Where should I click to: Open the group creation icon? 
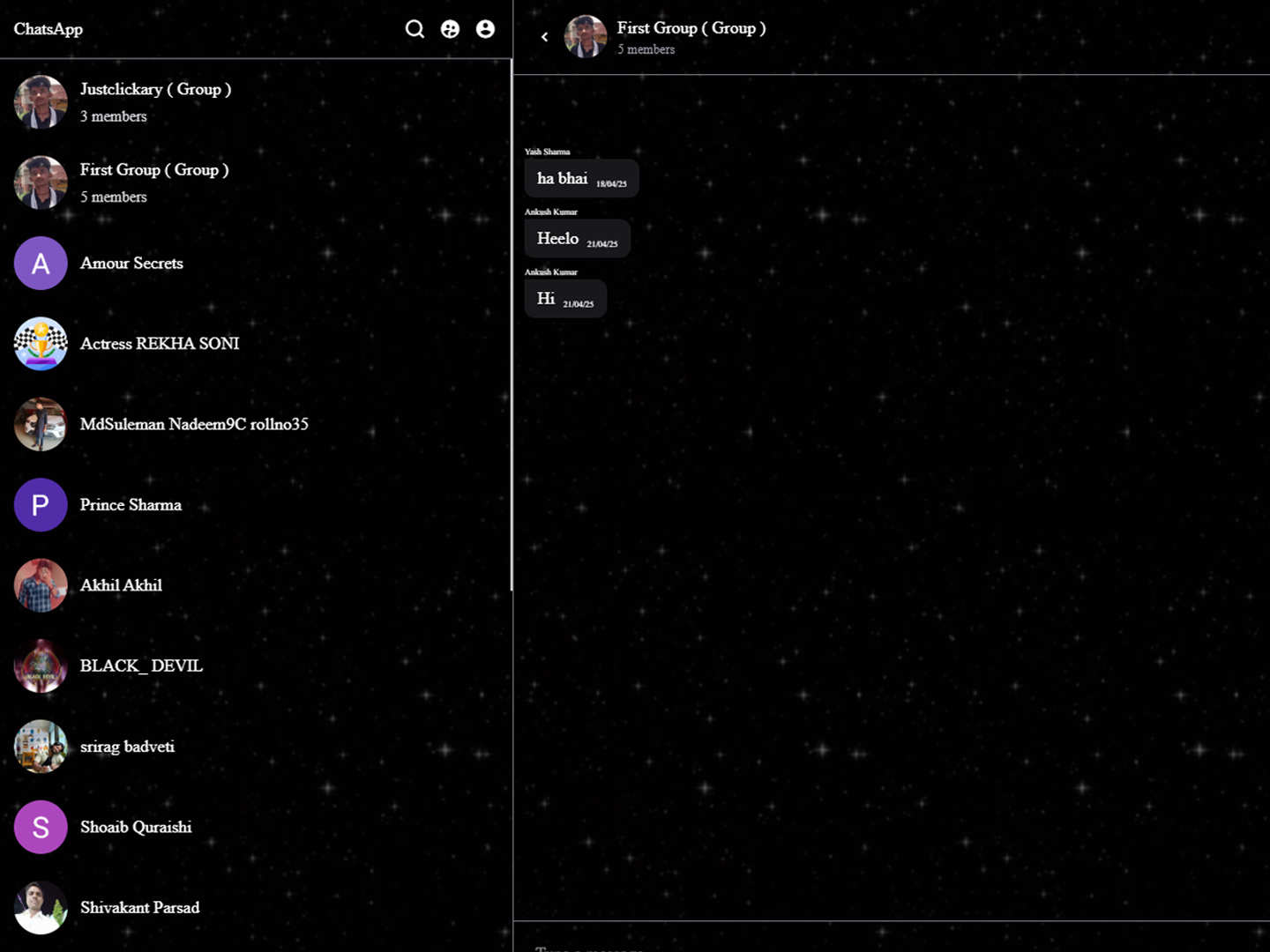pyautogui.click(x=450, y=29)
